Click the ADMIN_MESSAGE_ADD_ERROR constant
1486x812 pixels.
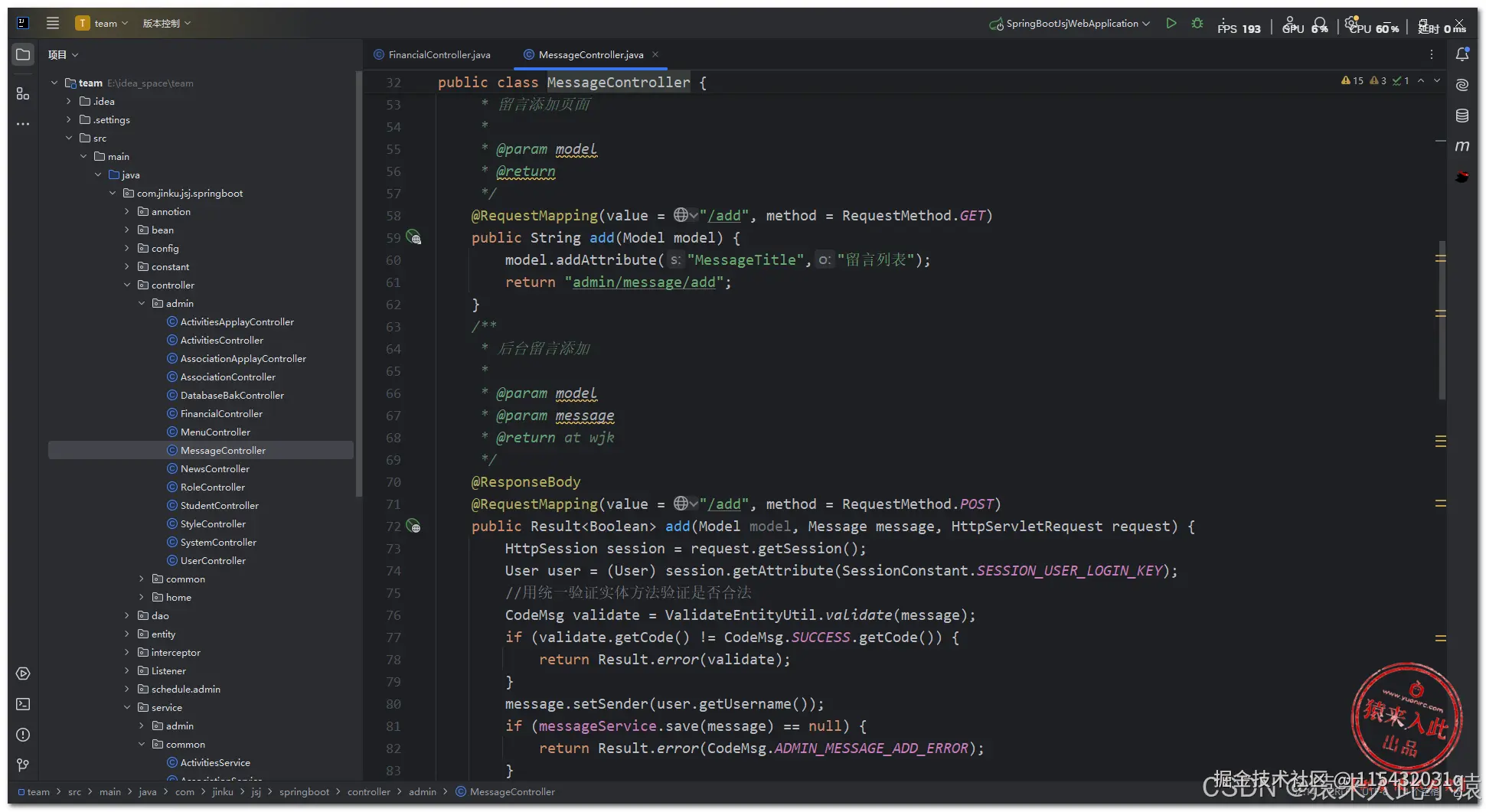tap(871, 748)
